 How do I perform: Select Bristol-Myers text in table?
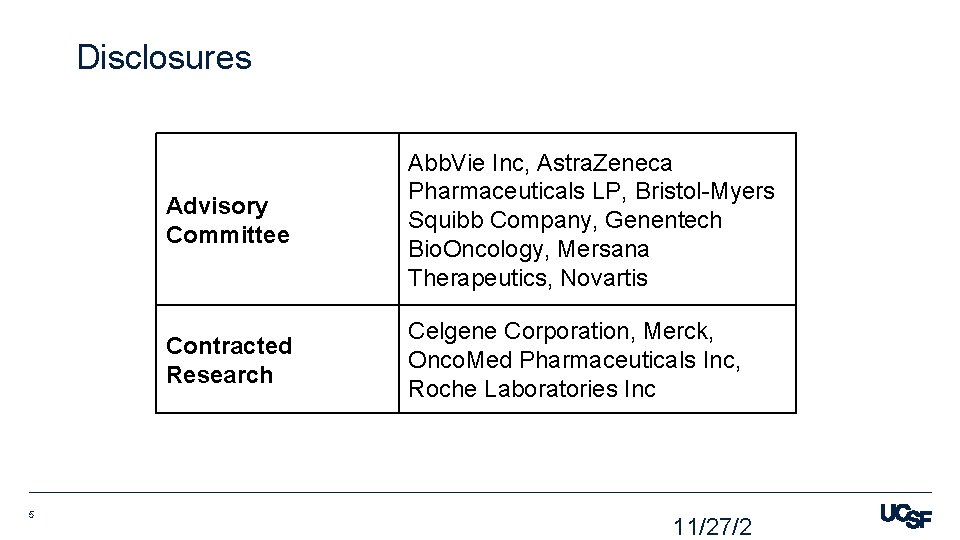pos(705,191)
